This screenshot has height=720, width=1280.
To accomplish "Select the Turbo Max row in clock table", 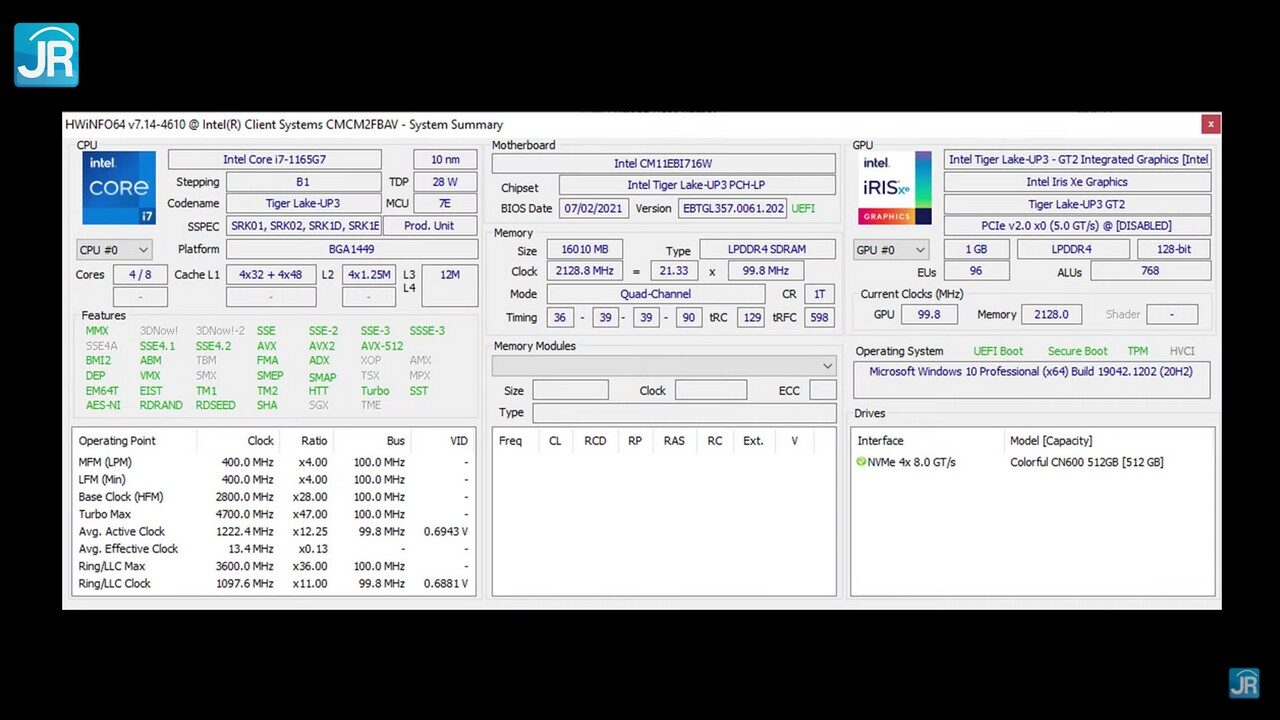I will point(273,514).
